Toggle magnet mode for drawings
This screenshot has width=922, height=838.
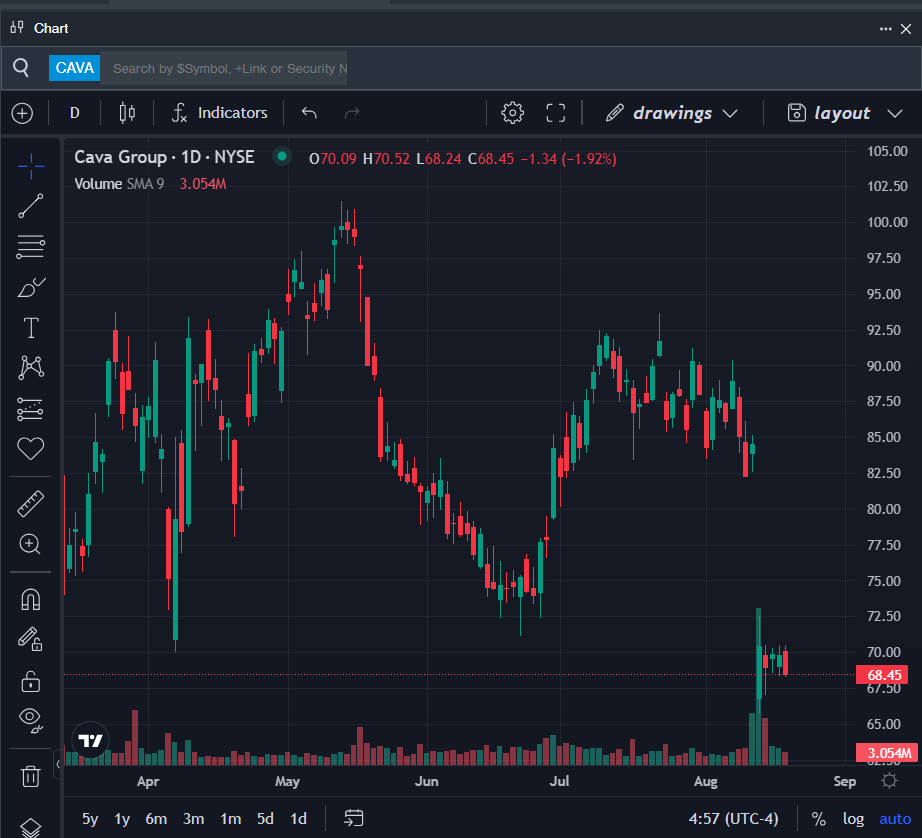click(x=31, y=599)
